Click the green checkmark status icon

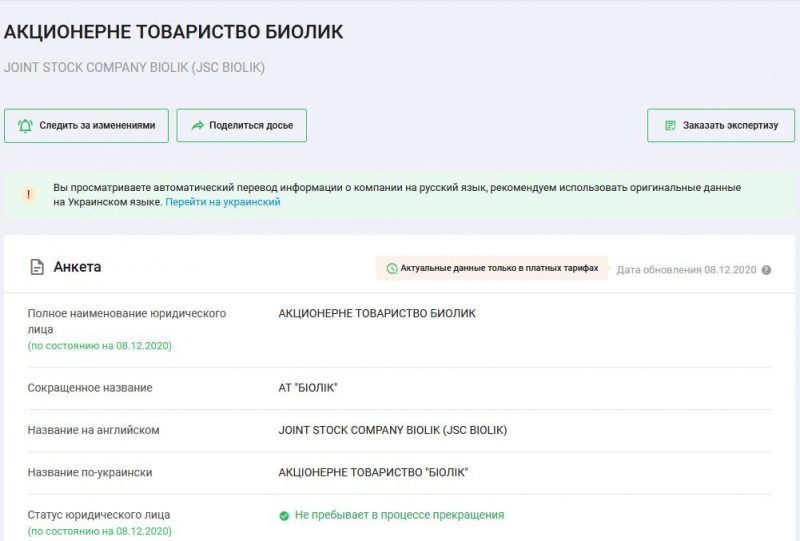284,515
